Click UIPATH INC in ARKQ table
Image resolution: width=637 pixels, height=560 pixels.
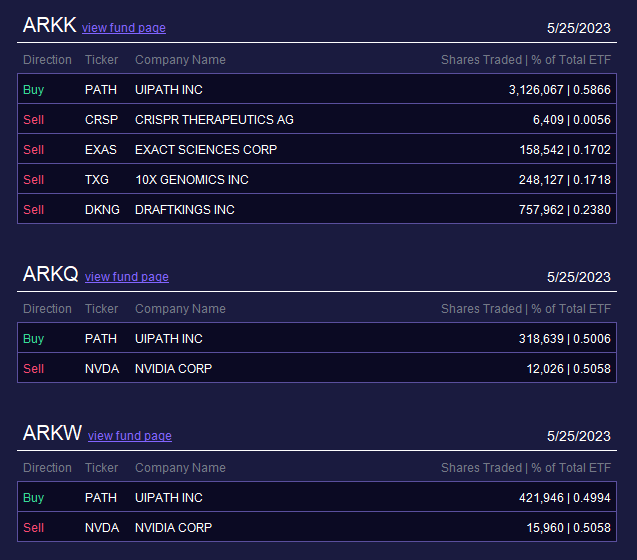click(x=169, y=339)
